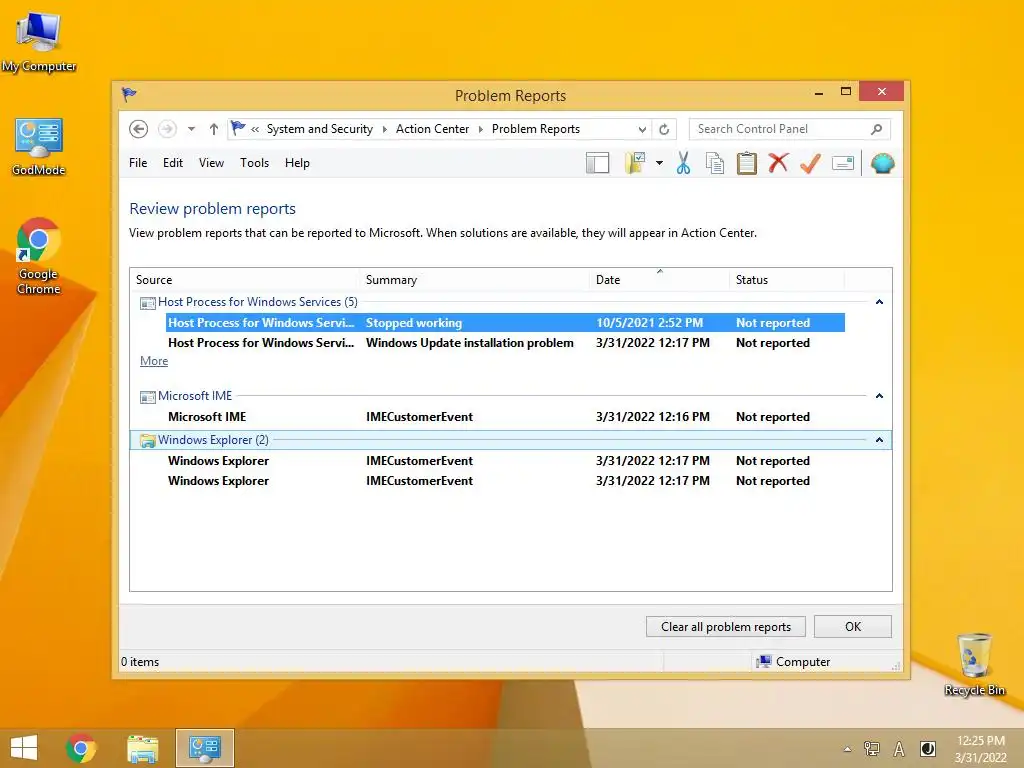Click the Action Center flag icon in address bar
This screenshot has width=1024, height=768.
click(238, 129)
